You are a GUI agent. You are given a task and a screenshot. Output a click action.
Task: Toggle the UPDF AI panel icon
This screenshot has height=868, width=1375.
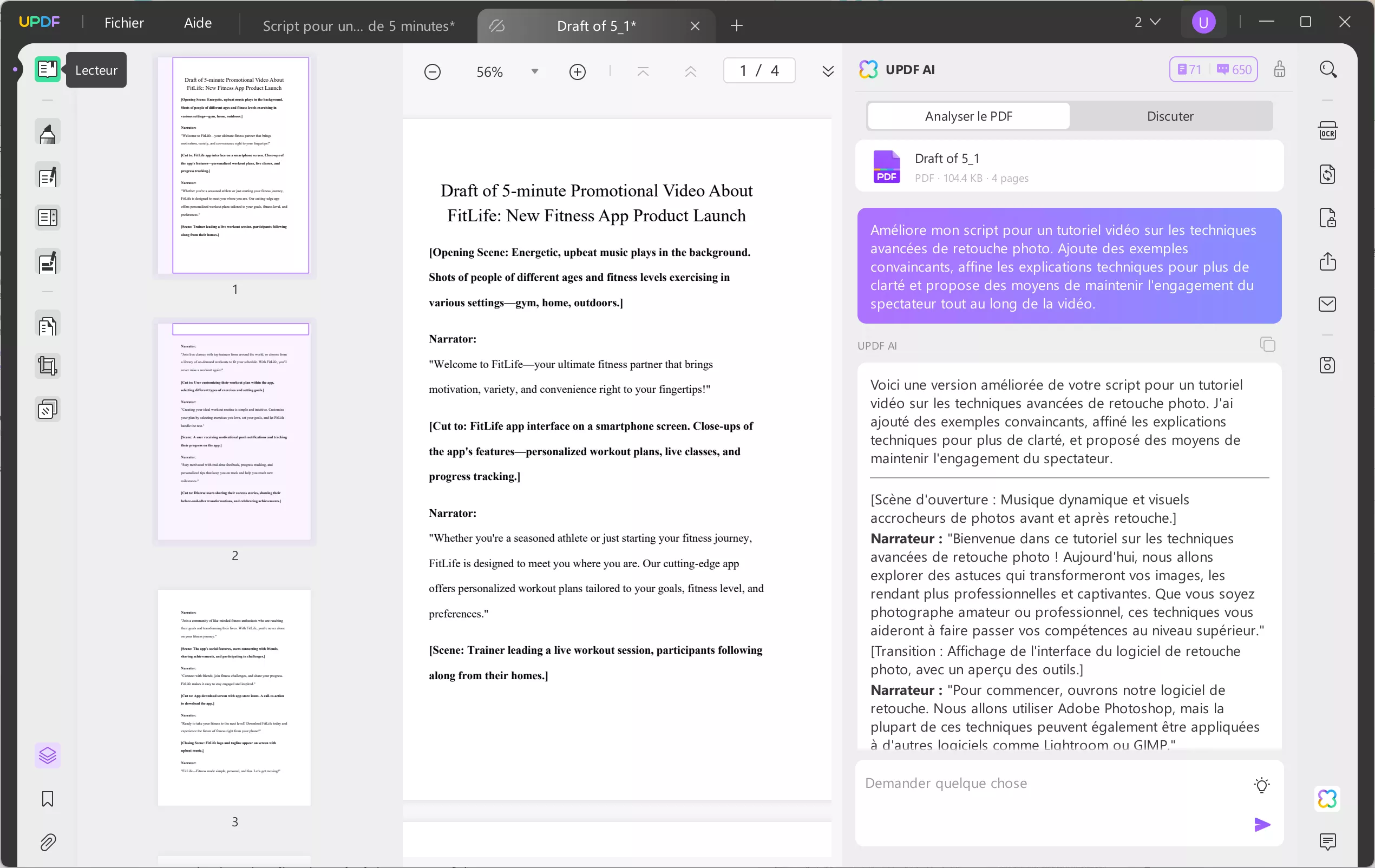[x=1327, y=798]
